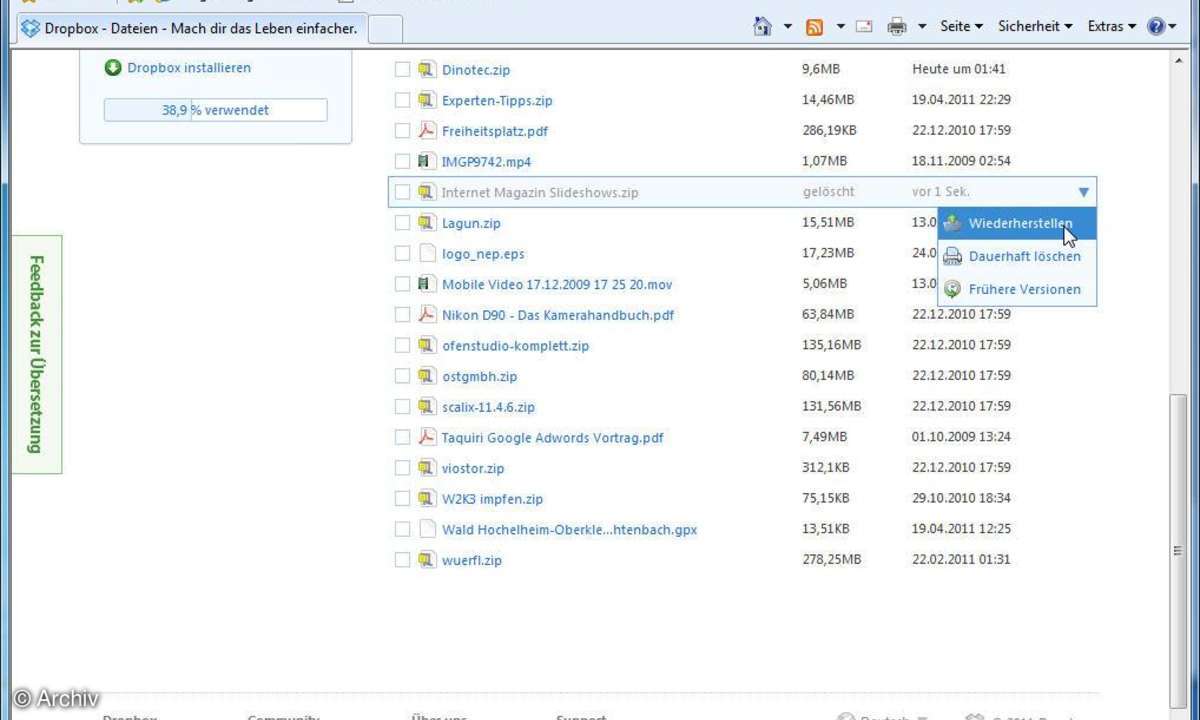Click the printer icon in browser toolbar
The image size is (1200, 720).
[897, 27]
